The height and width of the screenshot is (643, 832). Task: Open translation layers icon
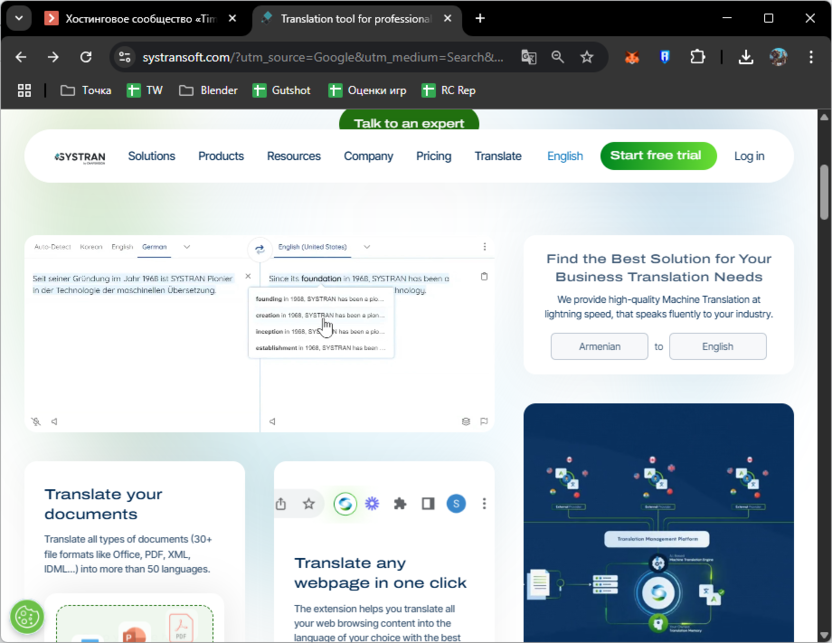[466, 422]
